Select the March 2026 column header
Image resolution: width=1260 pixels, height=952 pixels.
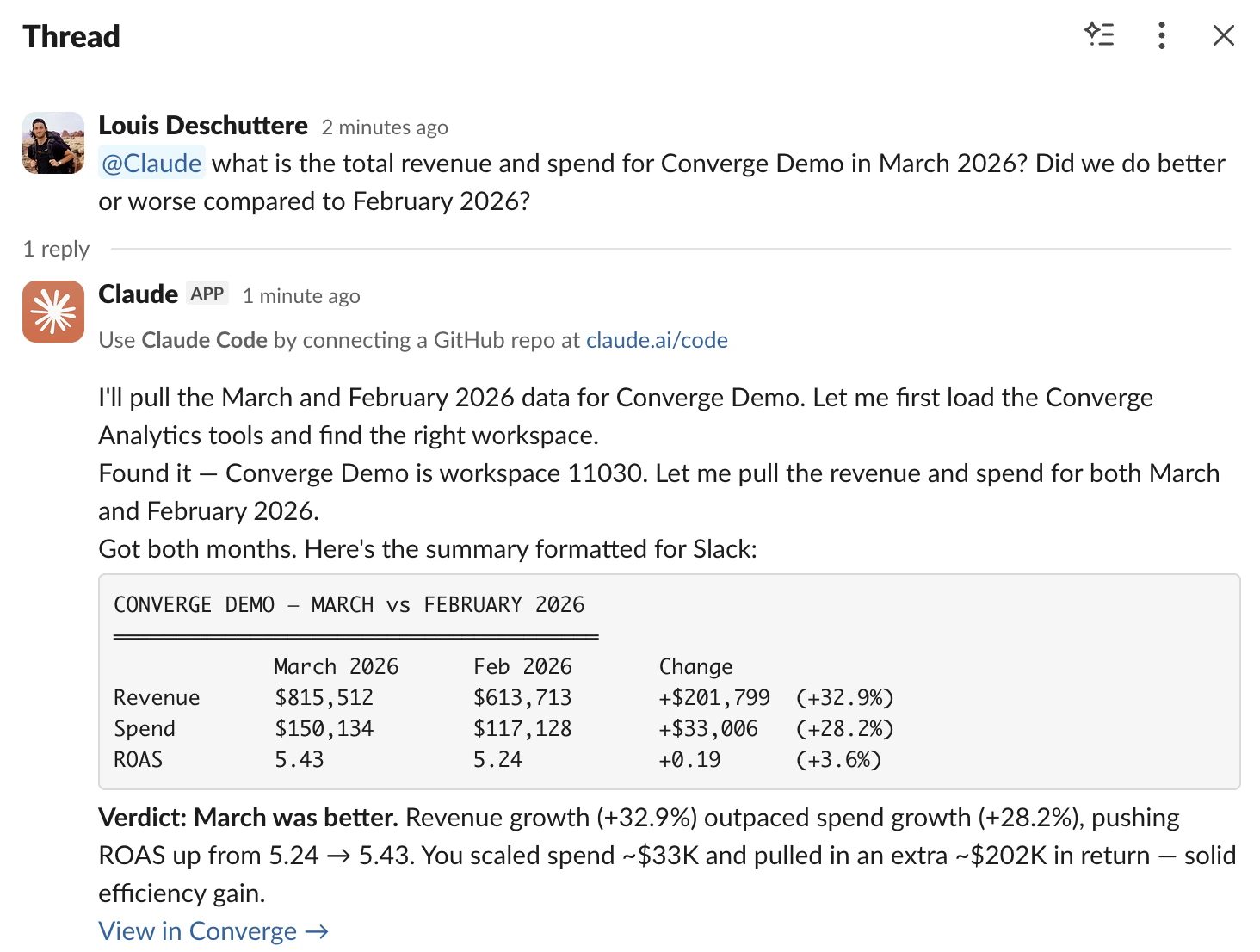point(337,667)
